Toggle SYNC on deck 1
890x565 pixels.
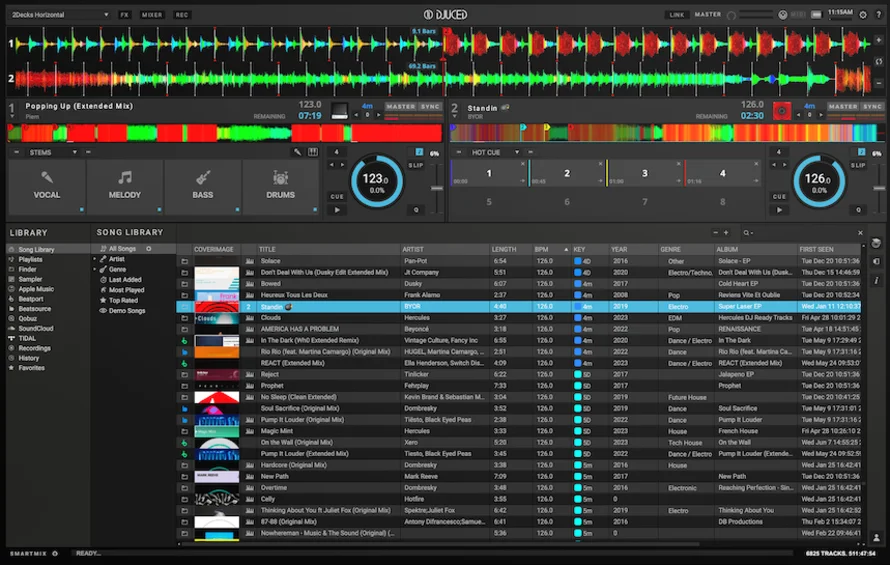pos(430,107)
